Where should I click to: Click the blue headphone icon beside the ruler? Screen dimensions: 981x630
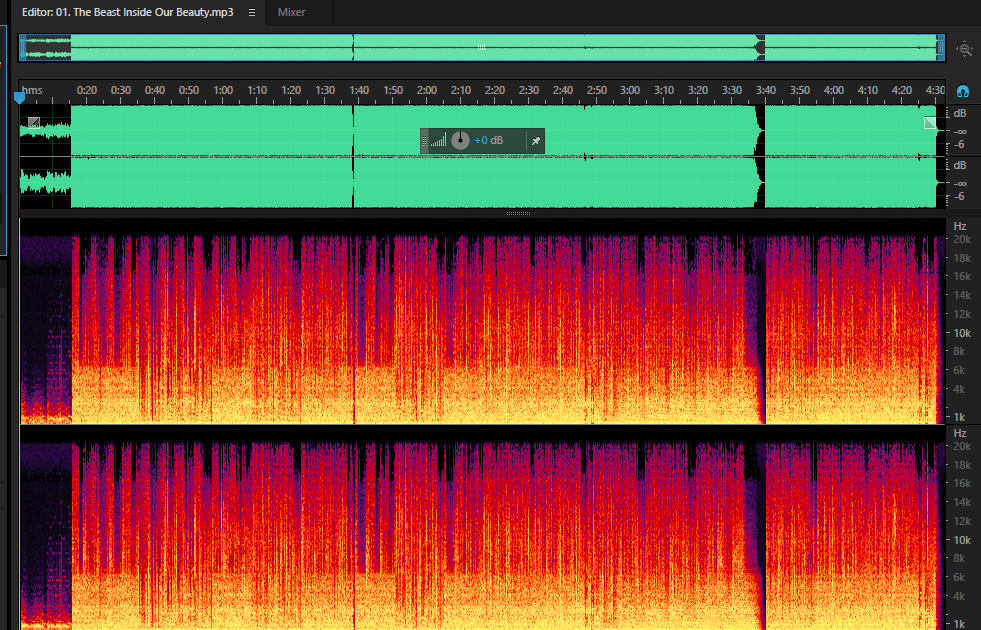pos(963,91)
